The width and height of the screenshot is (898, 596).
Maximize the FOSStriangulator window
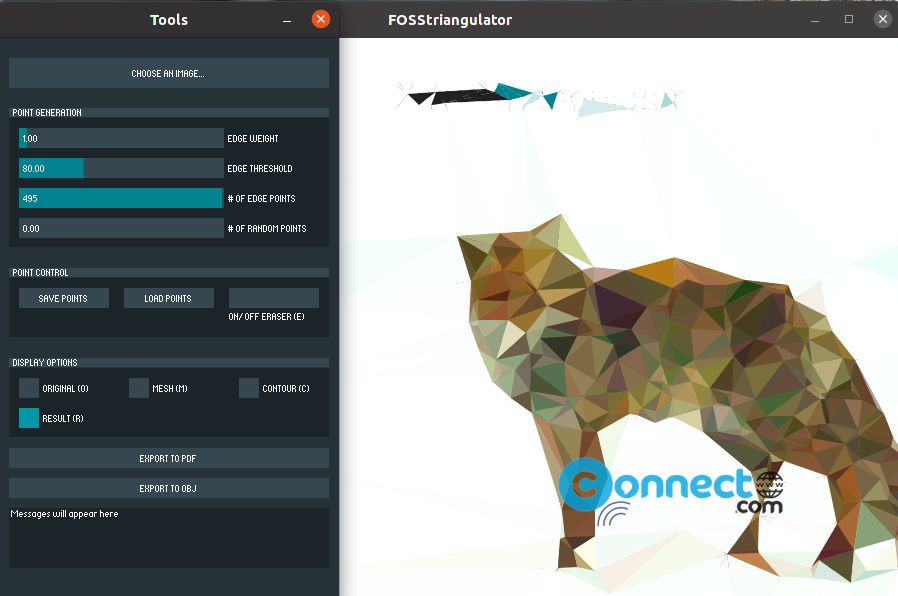click(x=849, y=19)
